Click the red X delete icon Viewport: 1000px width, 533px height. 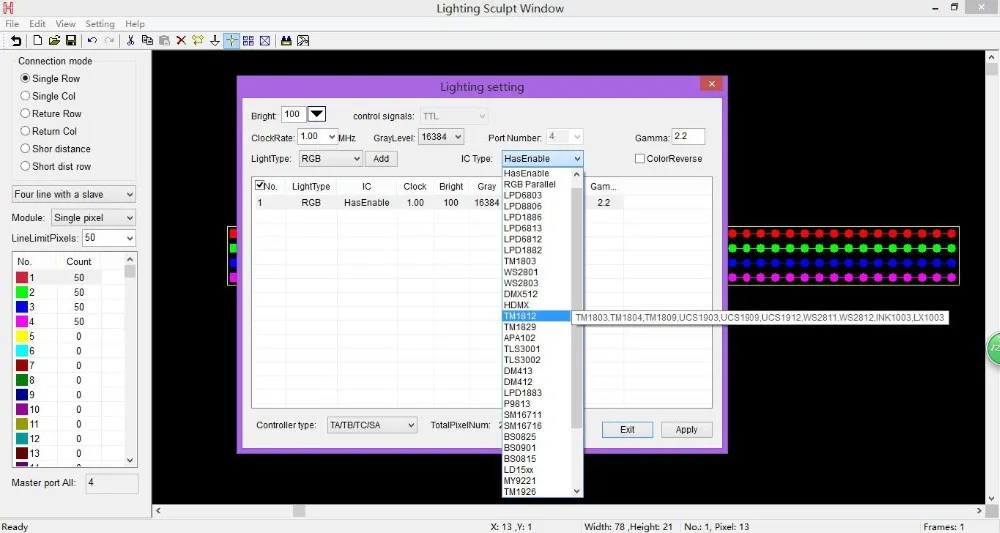click(x=181, y=41)
